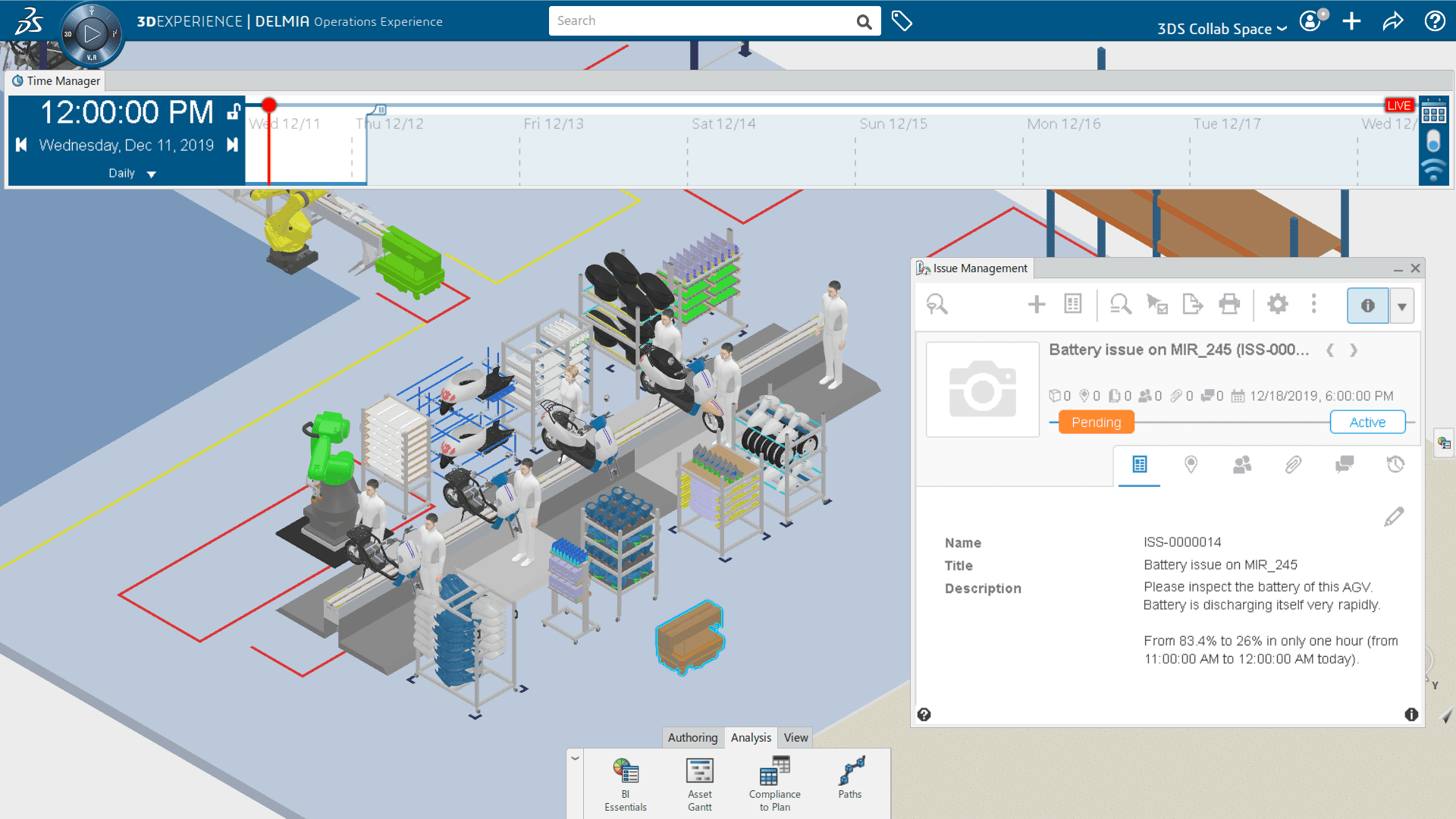Click the Active status button
Image resolution: width=1456 pixels, height=819 pixels.
[x=1367, y=422]
